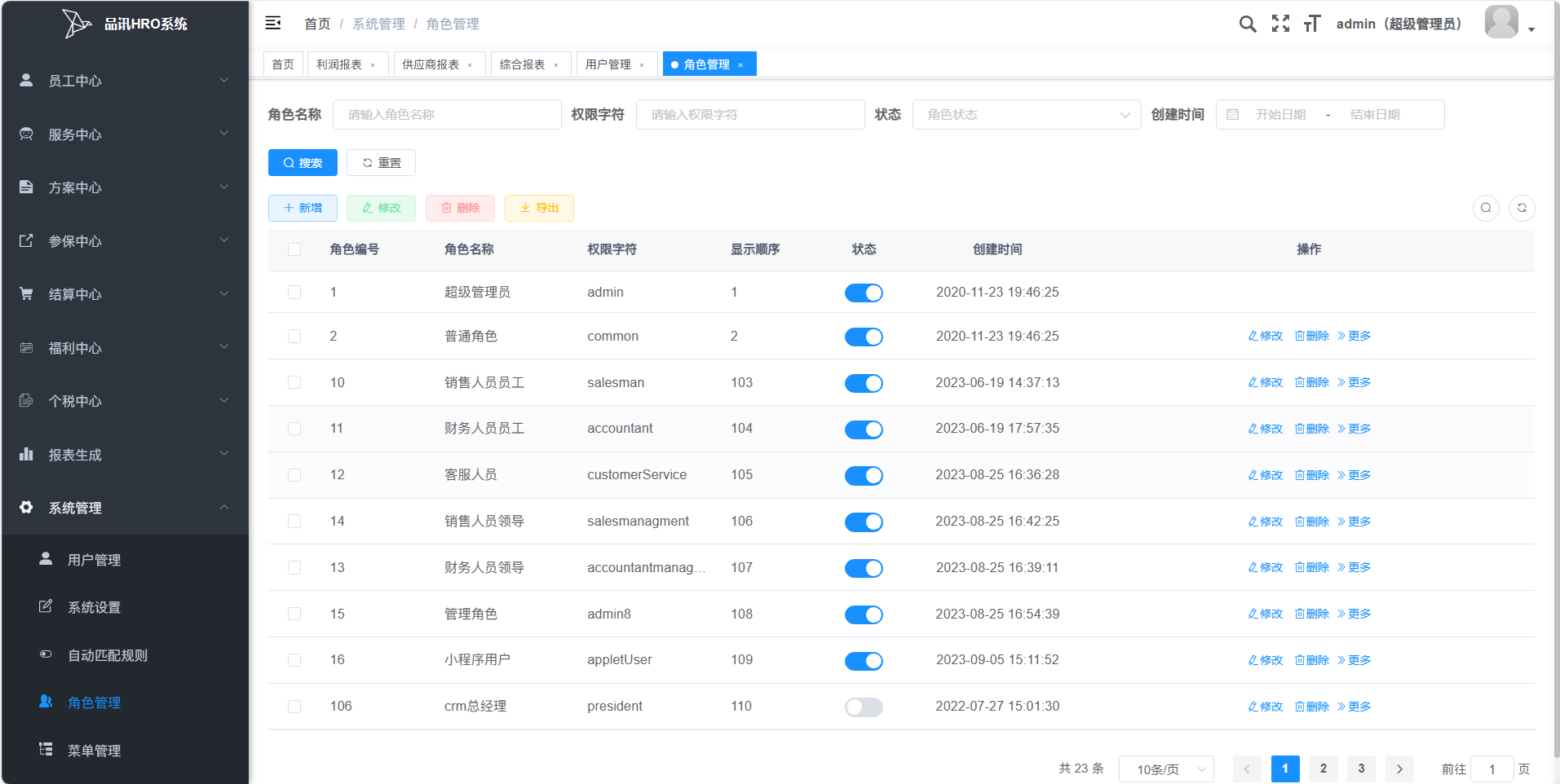Viewport: 1560px width, 784px height.
Task: Open the font size setting icon
Action: 1311,24
